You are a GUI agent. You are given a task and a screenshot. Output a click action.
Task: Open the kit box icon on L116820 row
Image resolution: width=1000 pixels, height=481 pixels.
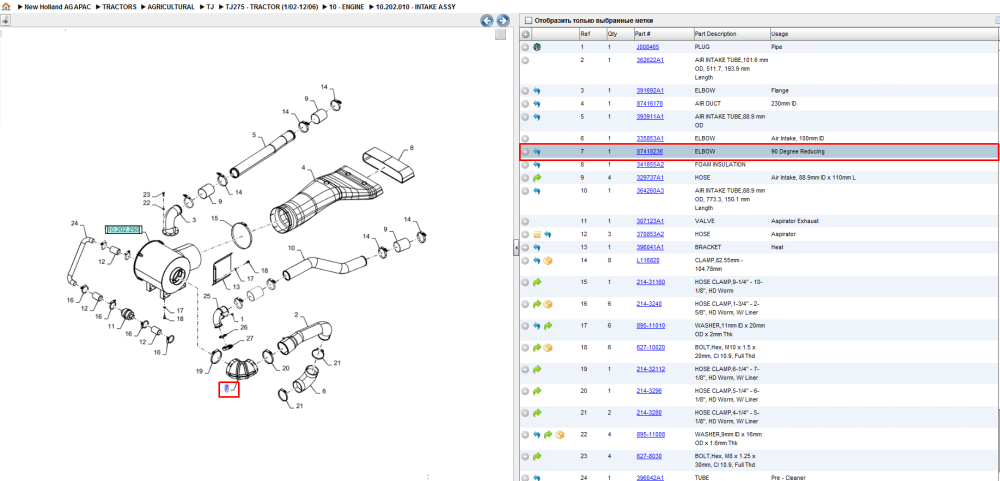click(x=548, y=260)
